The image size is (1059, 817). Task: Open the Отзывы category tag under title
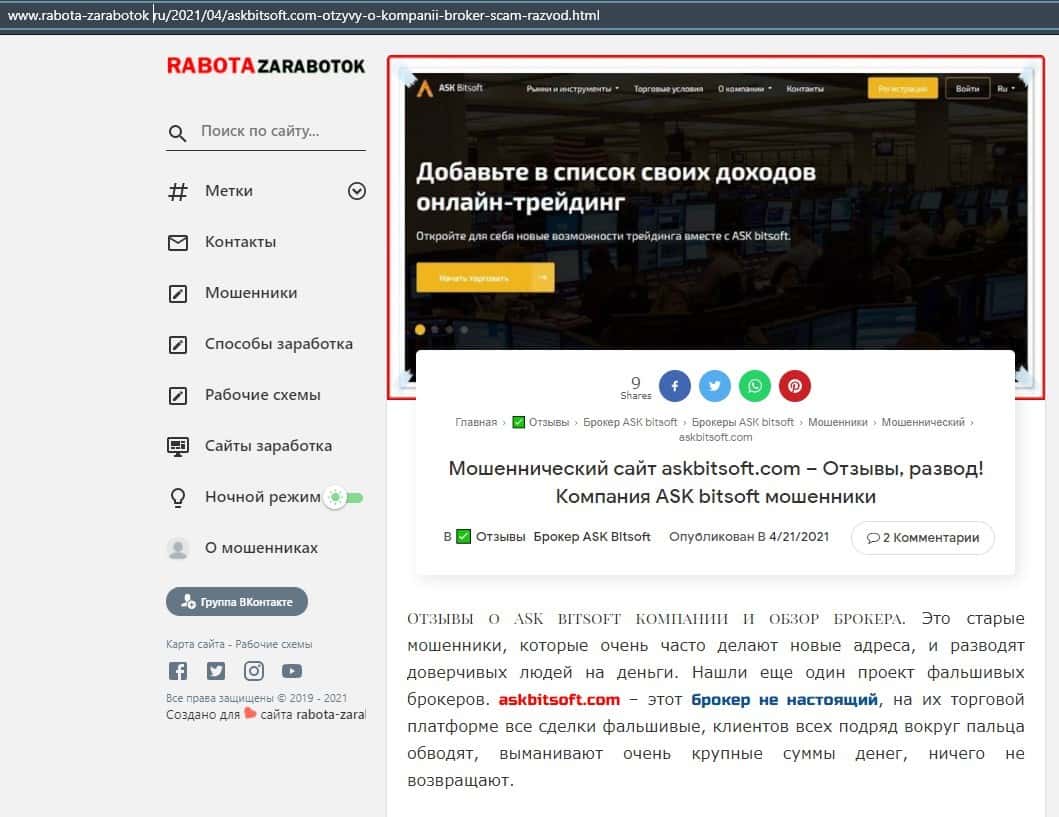pyautogui.click(x=500, y=537)
